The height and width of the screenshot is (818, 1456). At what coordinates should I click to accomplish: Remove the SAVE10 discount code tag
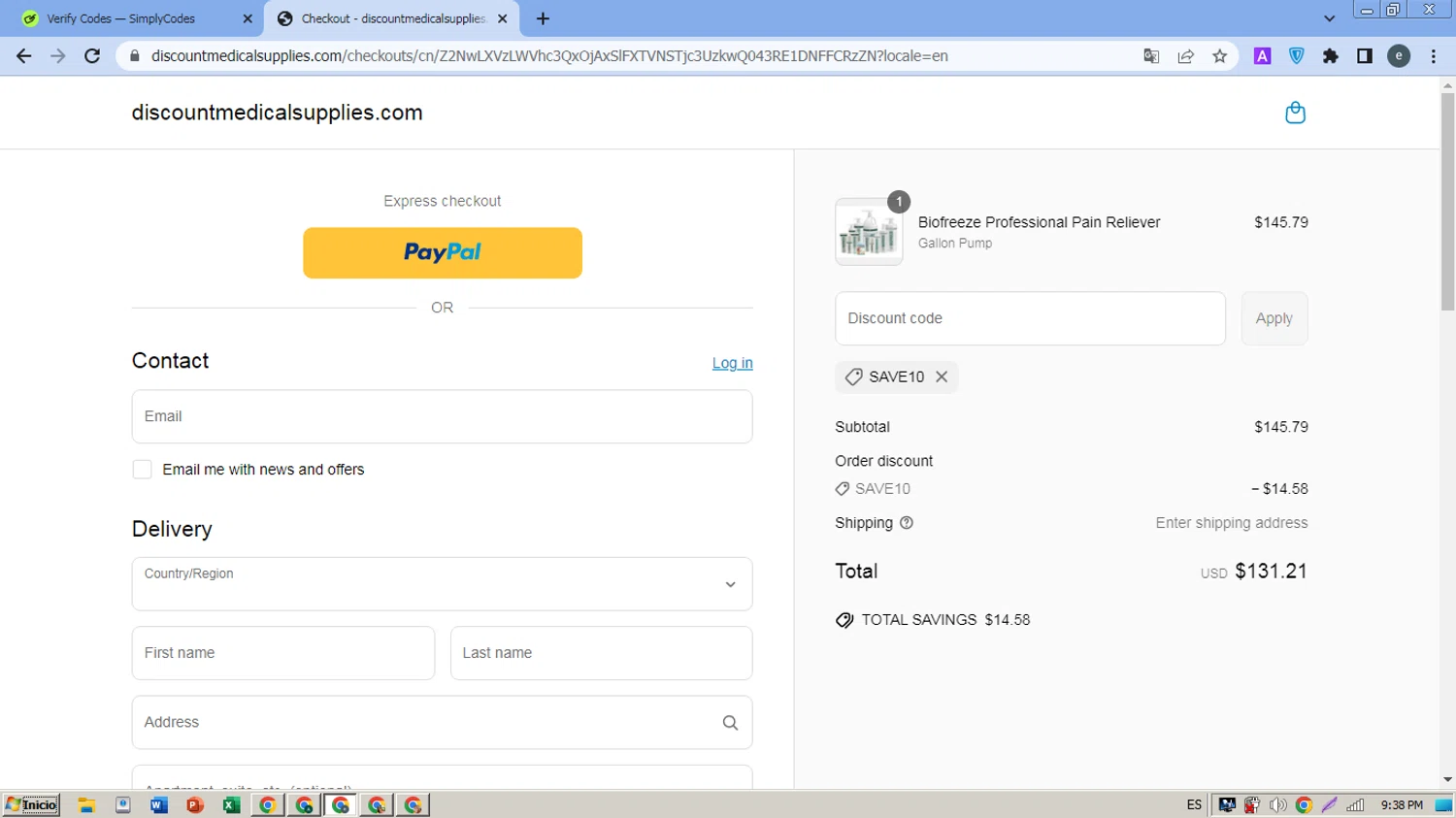tap(942, 376)
